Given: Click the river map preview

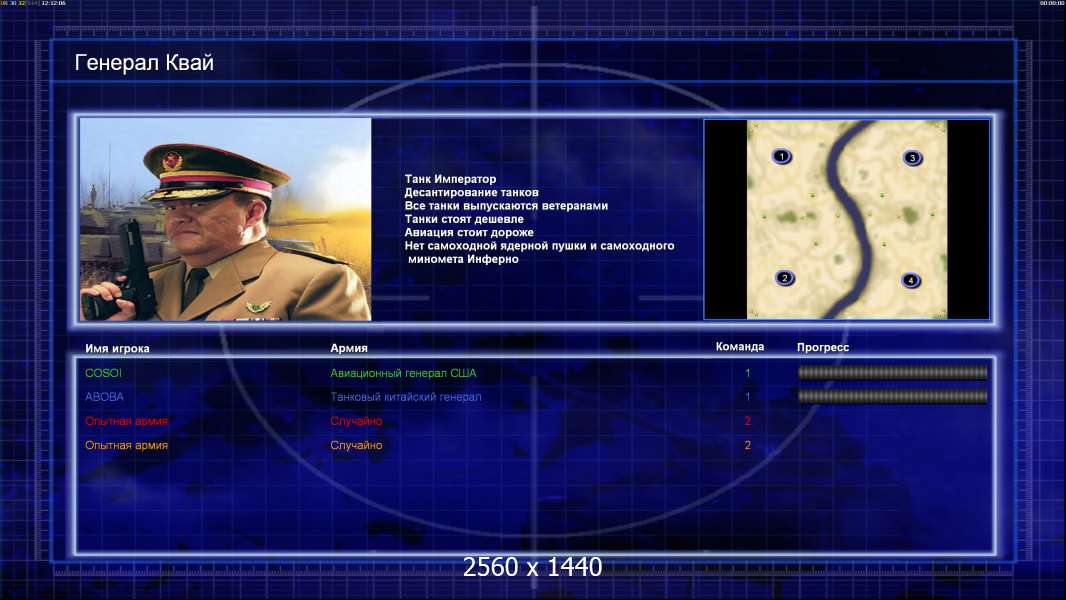Looking at the screenshot, I should tap(846, 219).
